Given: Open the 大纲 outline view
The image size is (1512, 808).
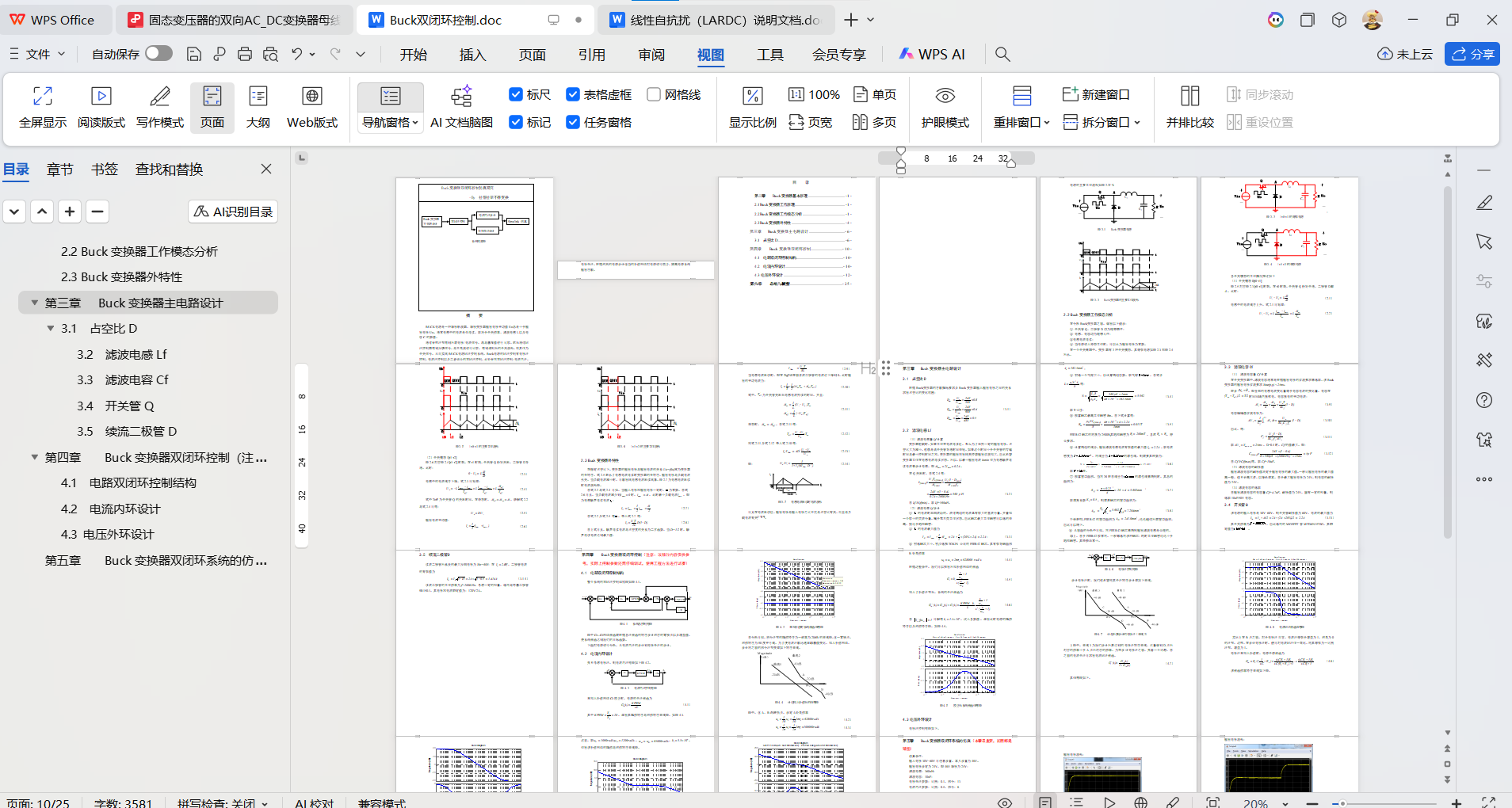Looking at the screenshot, I should pos(258,97).
